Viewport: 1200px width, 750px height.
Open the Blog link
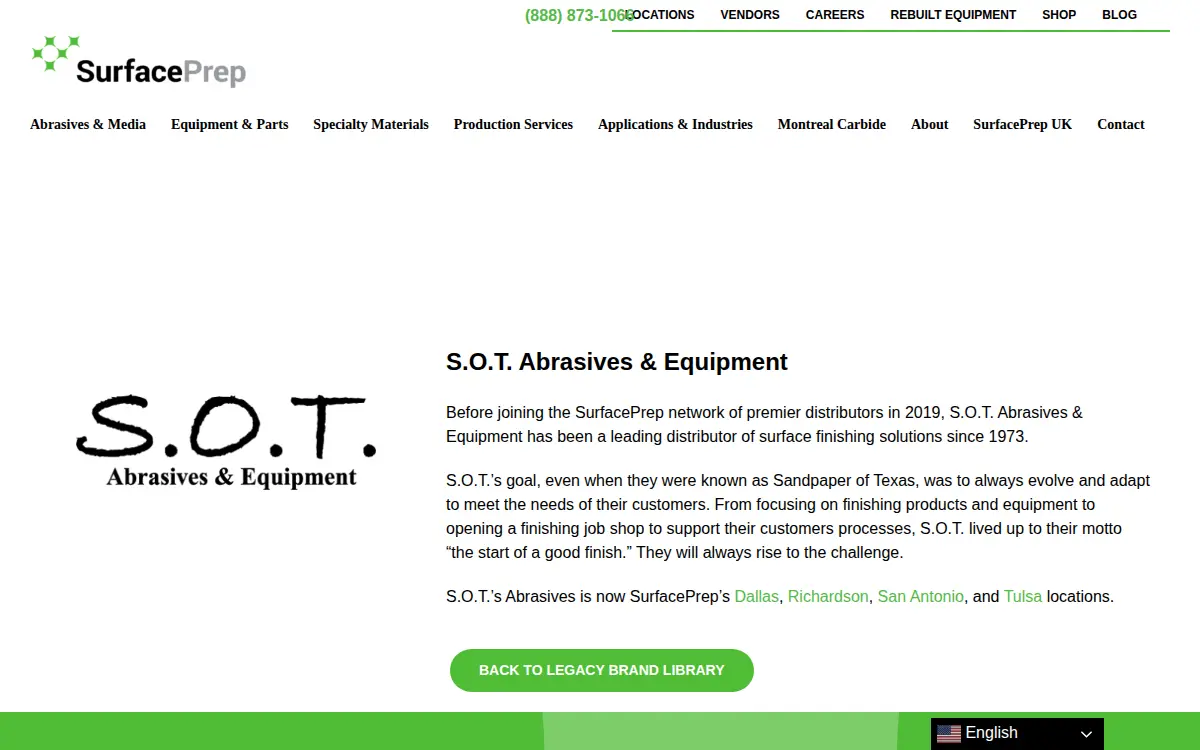click(1119, 15)
